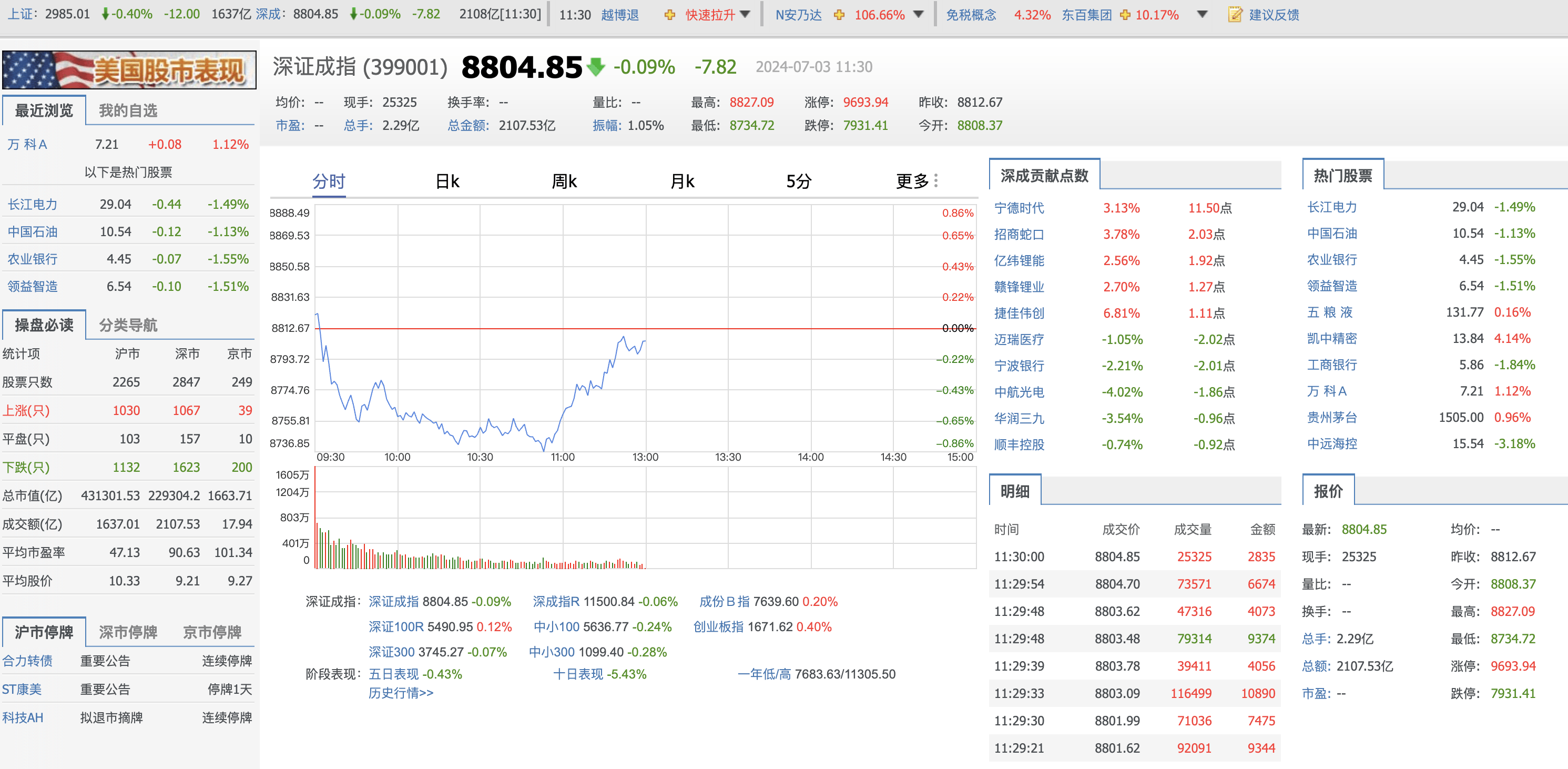Switch to the 我的自选 tab
The width and height of the screenshot is (1568, 769).
pos(128,110)
